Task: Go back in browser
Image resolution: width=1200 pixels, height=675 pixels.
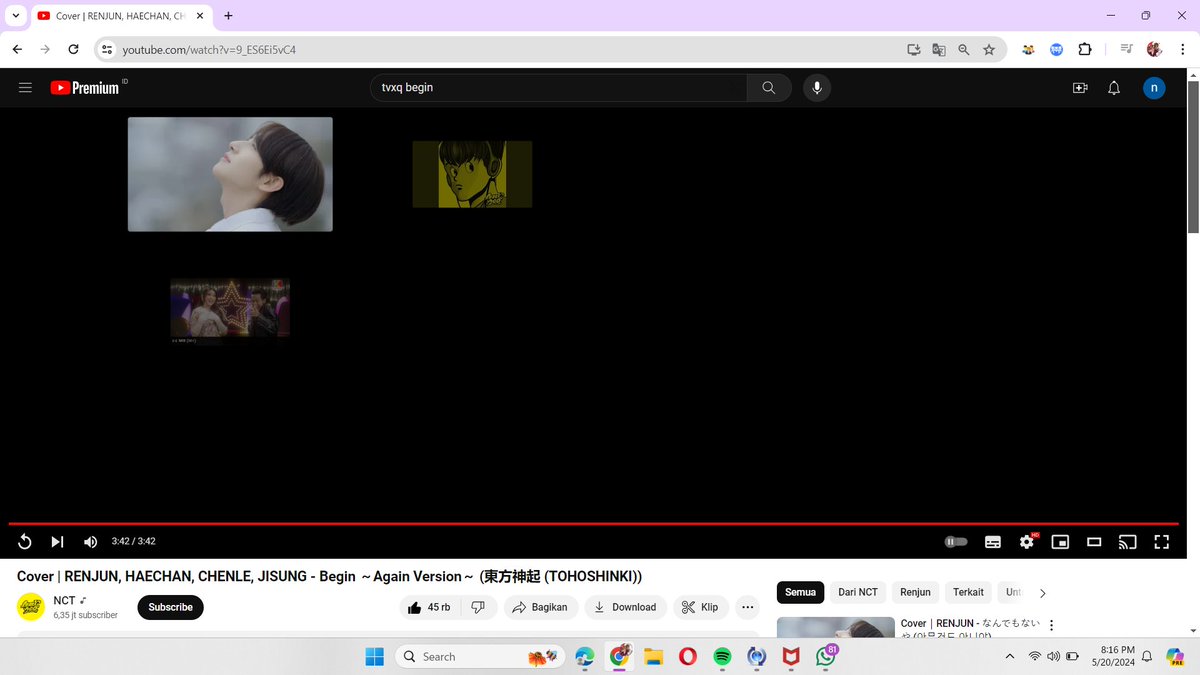Action: [17, 49]
